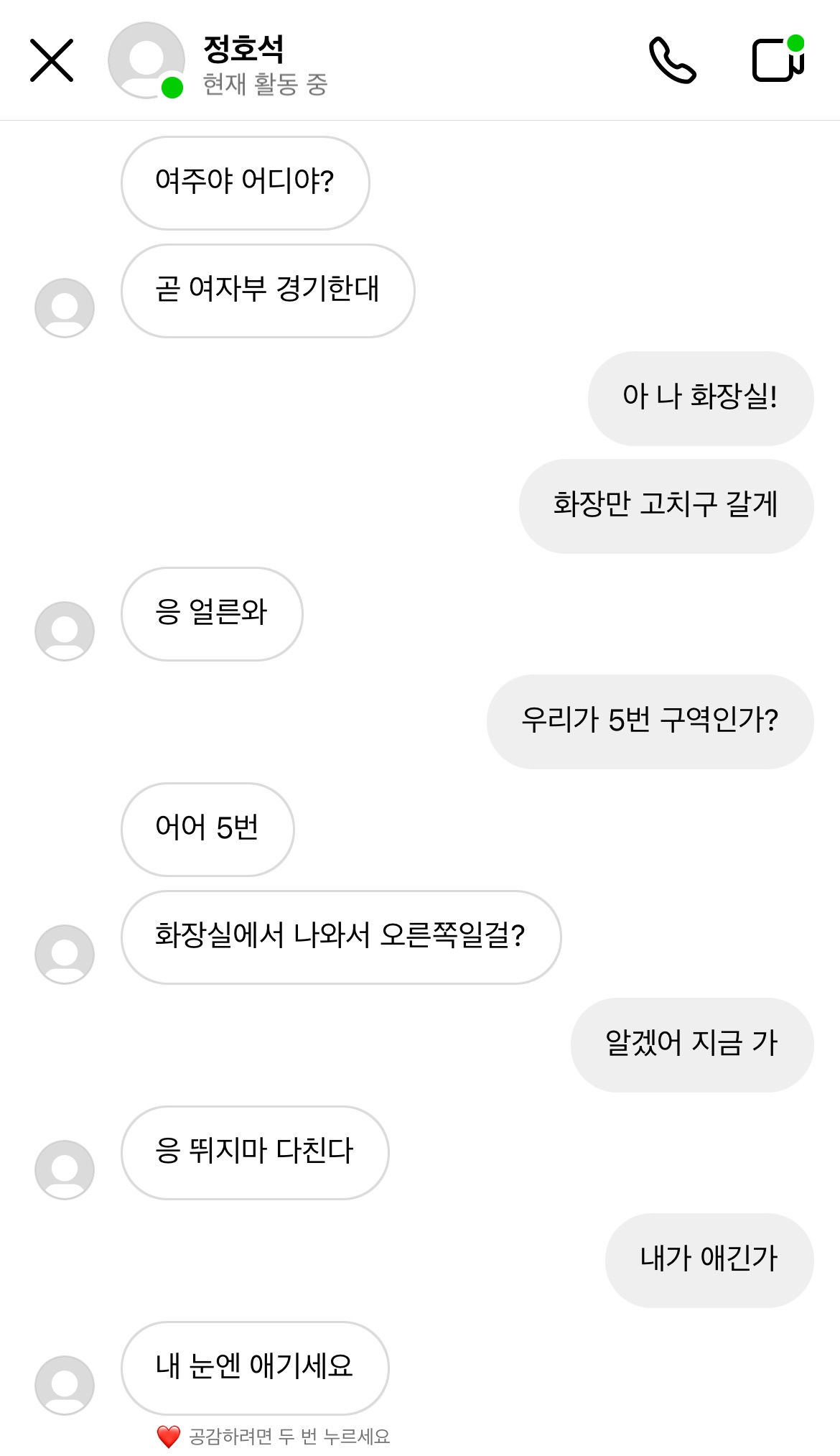Open 정호석's profile picture in the header
Image resolution: width=840 pixels, height=1456 pixels.
(146, 60)
